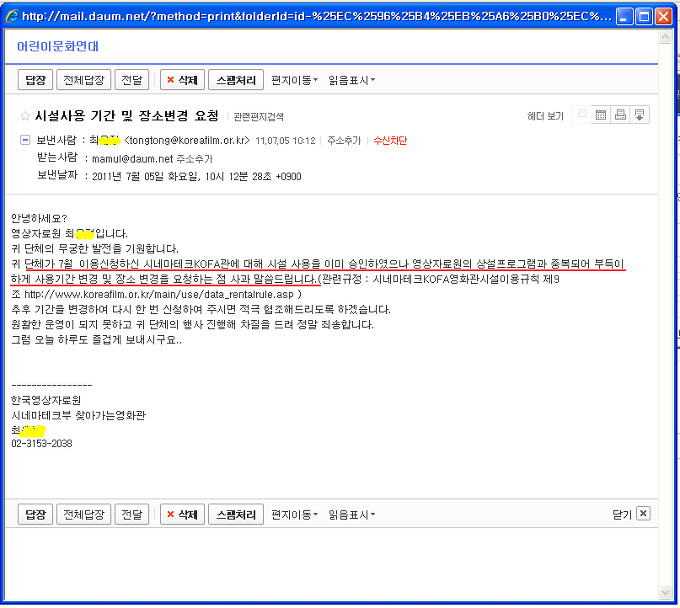Click the scrollbar down arrow
Viewport: 680px width, 608px height.
(x=665, y=592)
